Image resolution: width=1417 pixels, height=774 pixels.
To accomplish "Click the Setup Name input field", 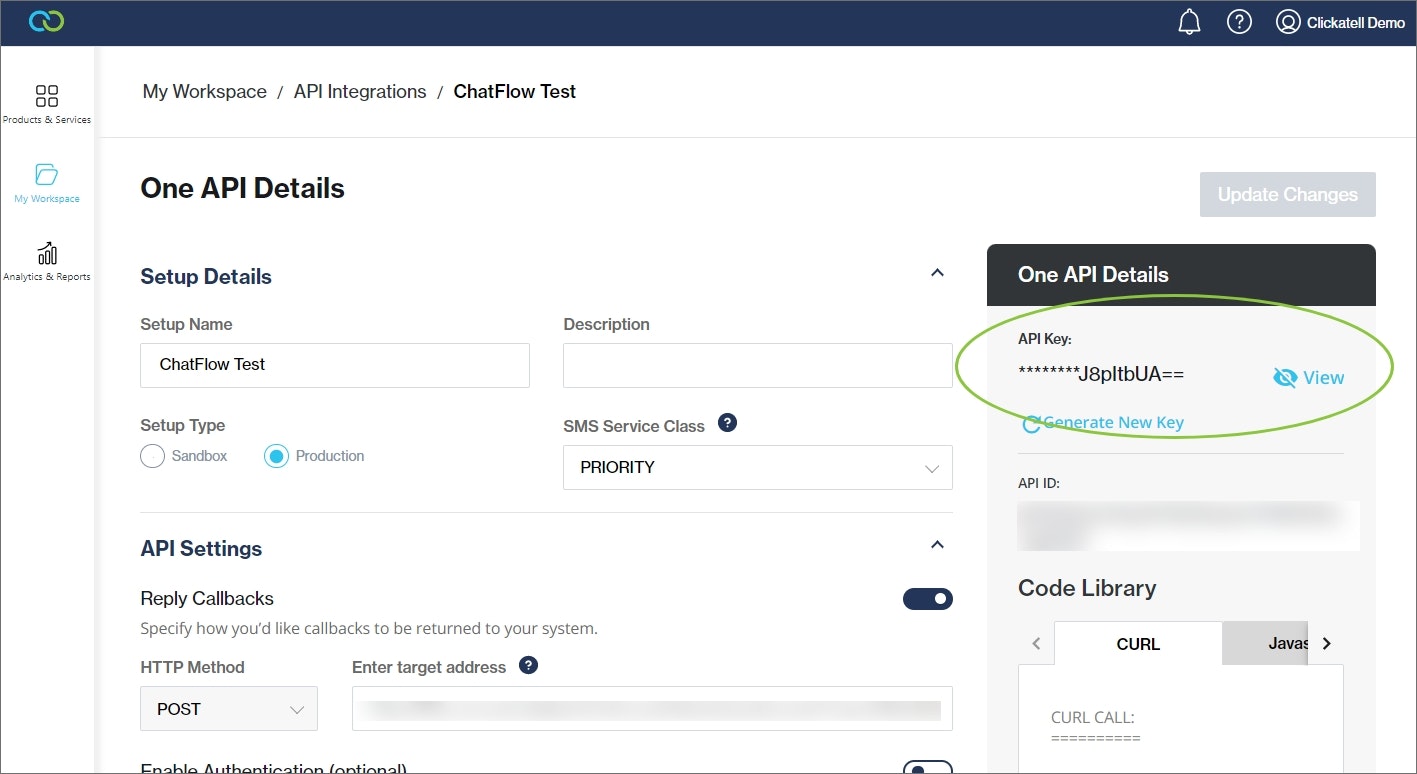I will pos(335,365).
